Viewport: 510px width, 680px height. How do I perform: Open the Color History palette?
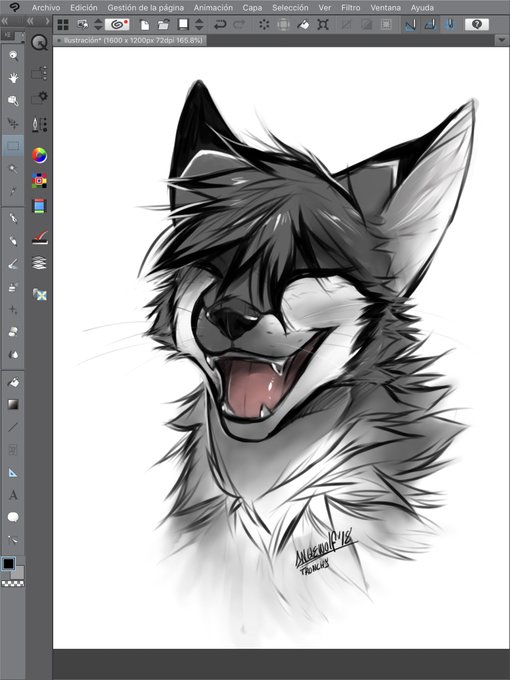39,237
